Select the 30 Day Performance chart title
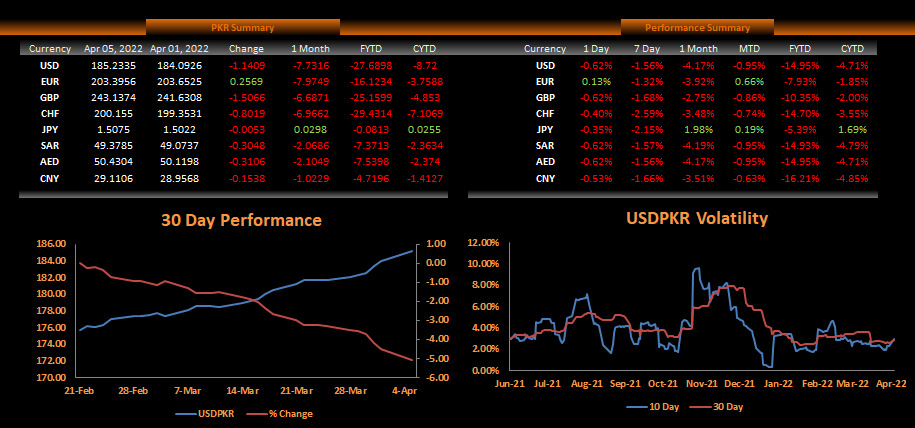Image resolution: width=915 pixels, height=428 pixels. [x=242, y=220]
